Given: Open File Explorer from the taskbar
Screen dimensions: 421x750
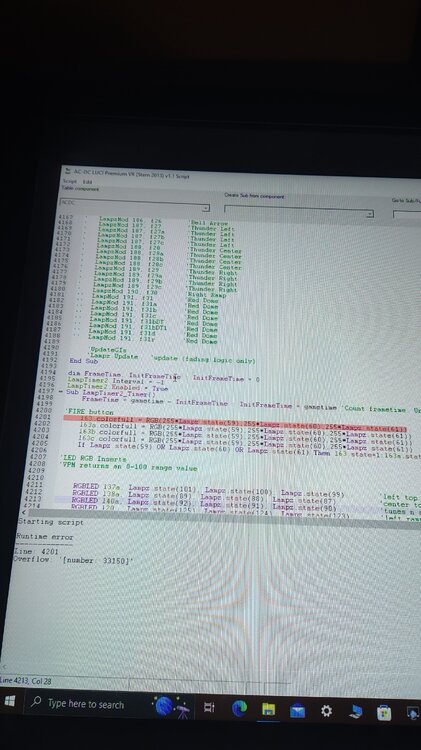Looking at the screenshot, I should coord(268,710).
